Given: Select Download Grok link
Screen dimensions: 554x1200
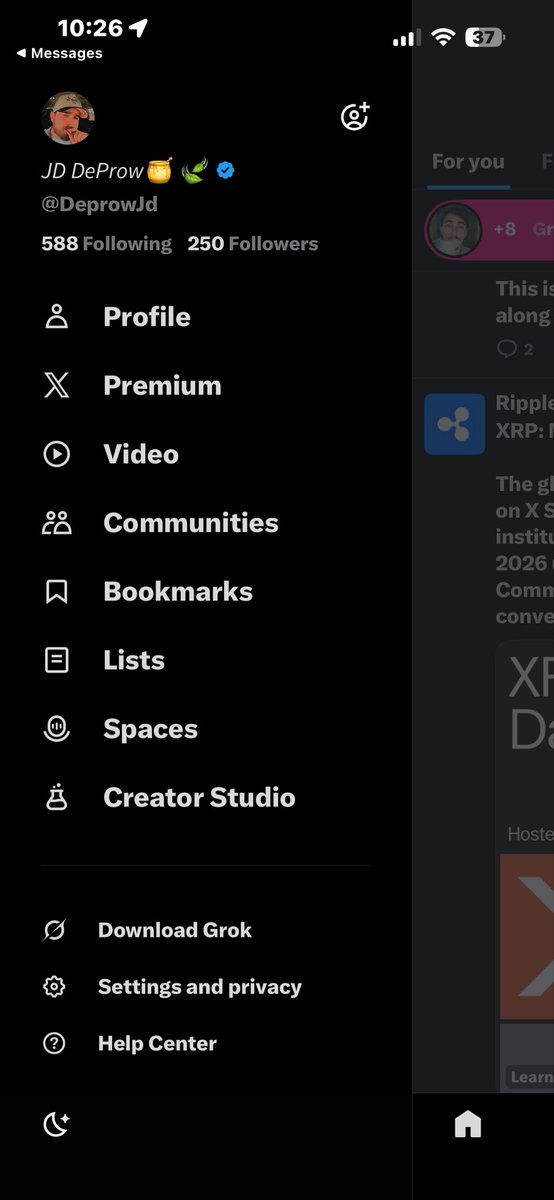Looking at the screenshot, I should (175, 930).
